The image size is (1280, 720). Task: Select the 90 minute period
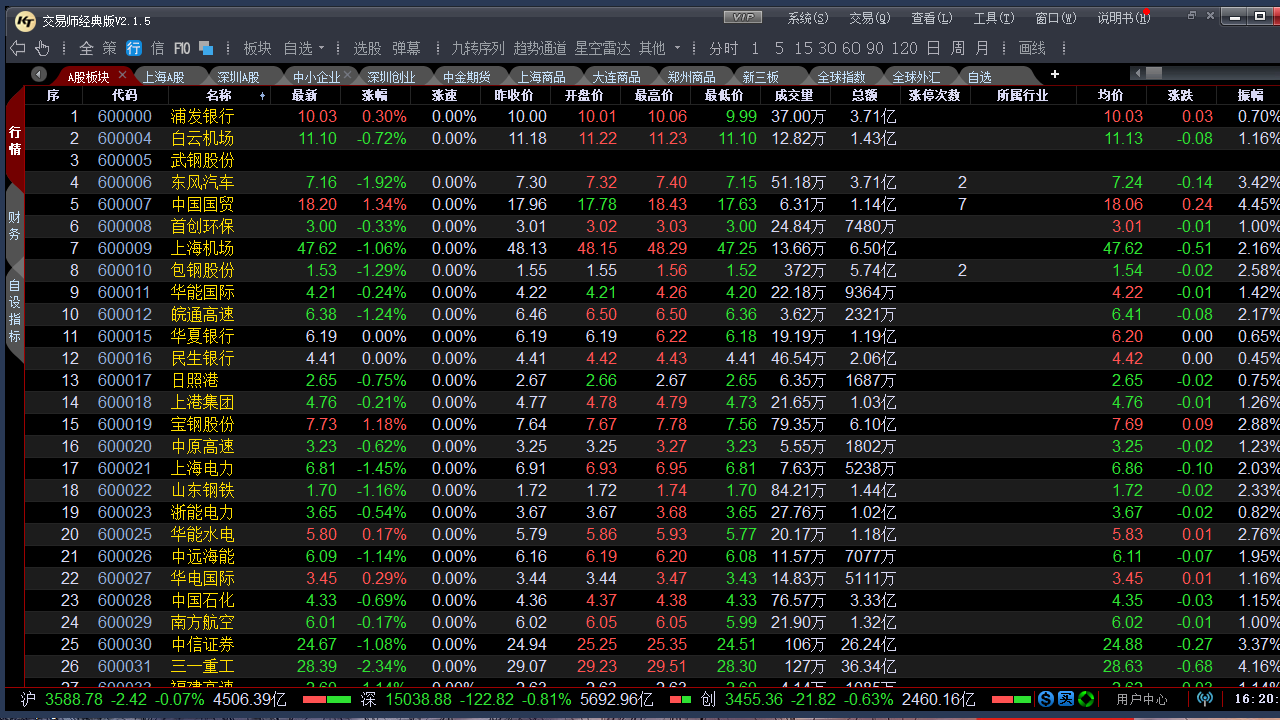(x=875, y=48)
